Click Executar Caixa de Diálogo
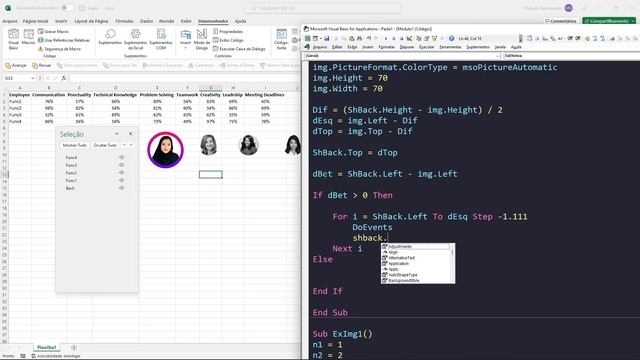 tap(239, 49)
